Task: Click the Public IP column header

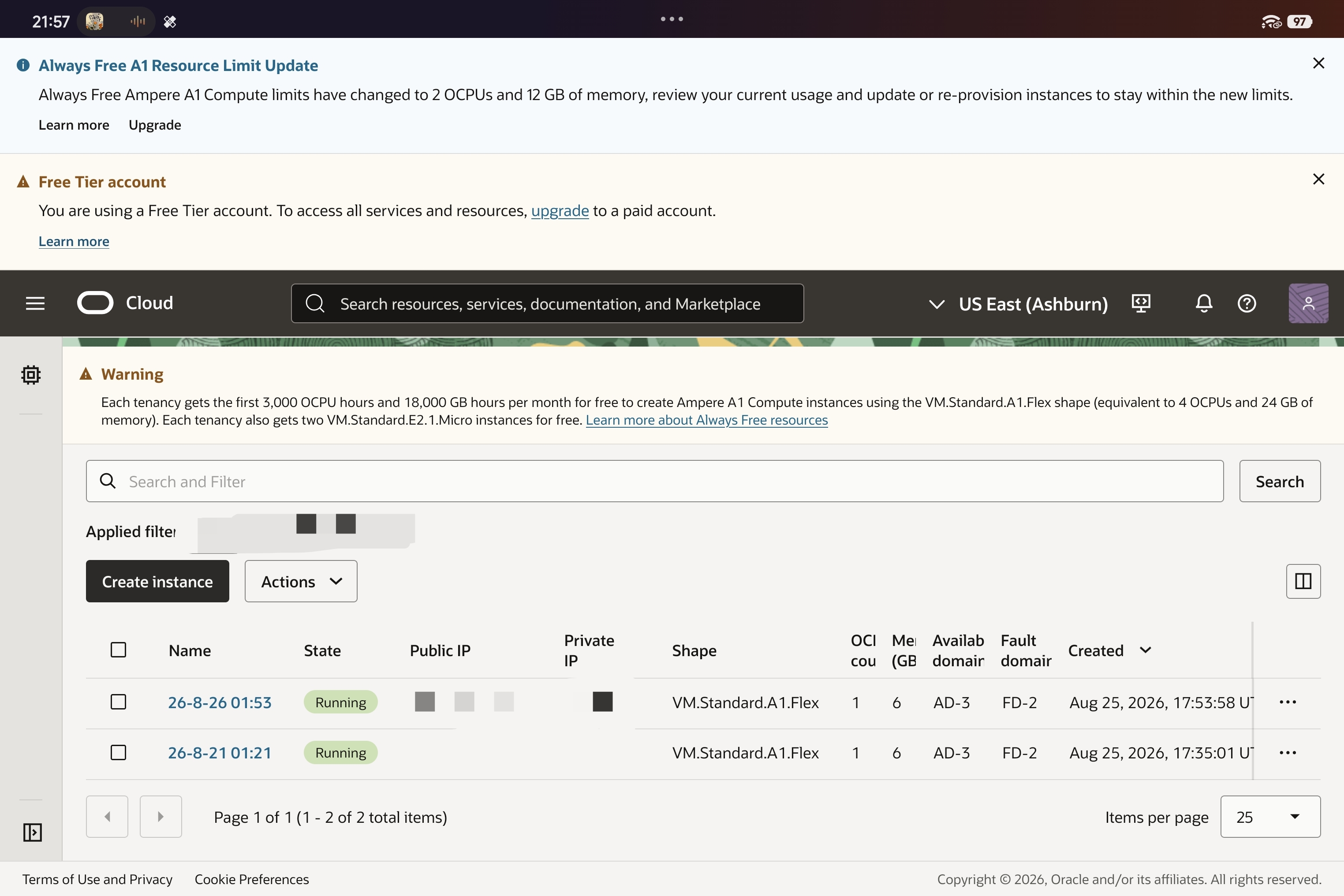Action: click(440, 650)
